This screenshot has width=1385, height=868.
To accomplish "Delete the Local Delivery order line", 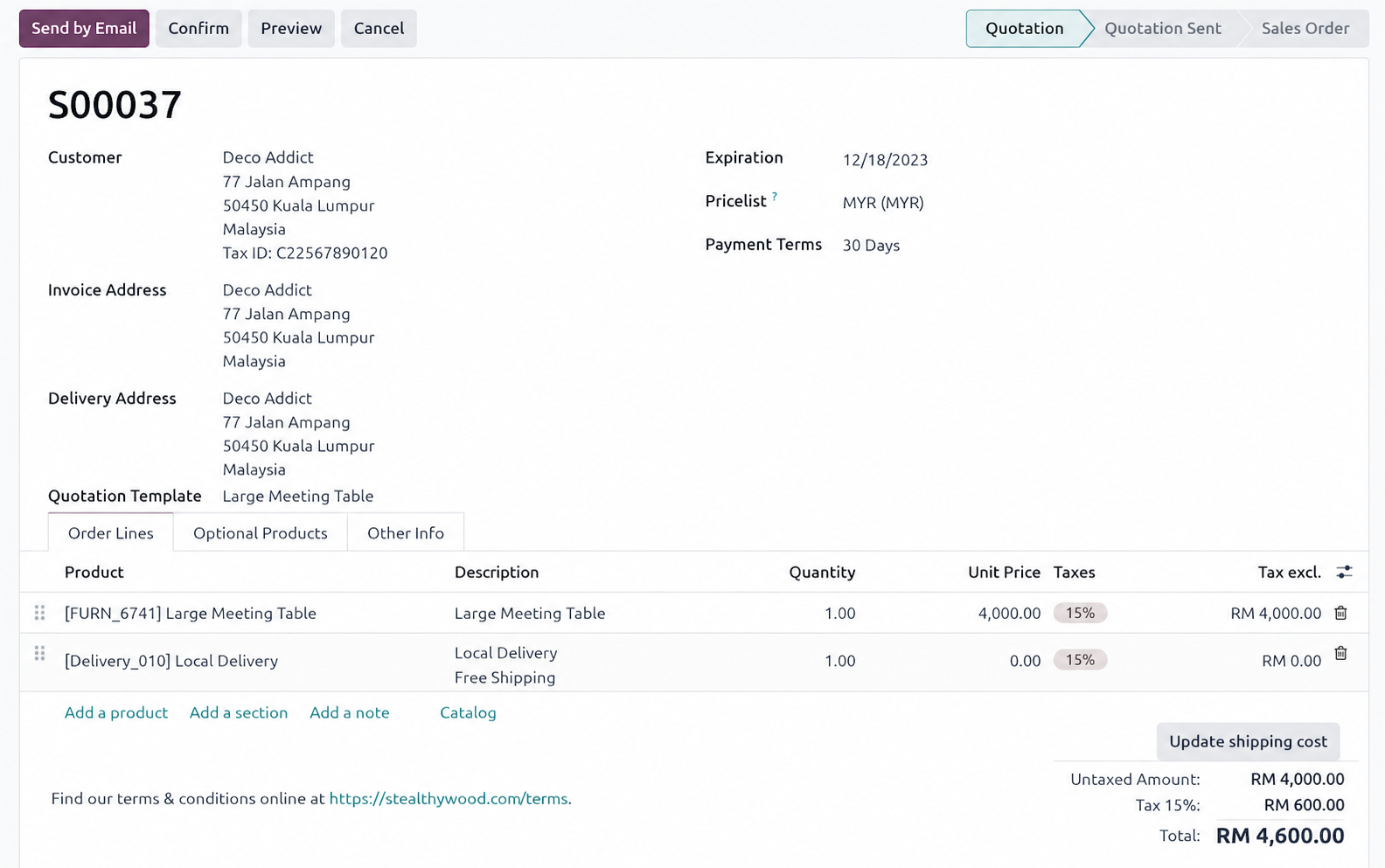I will 1340,653.
